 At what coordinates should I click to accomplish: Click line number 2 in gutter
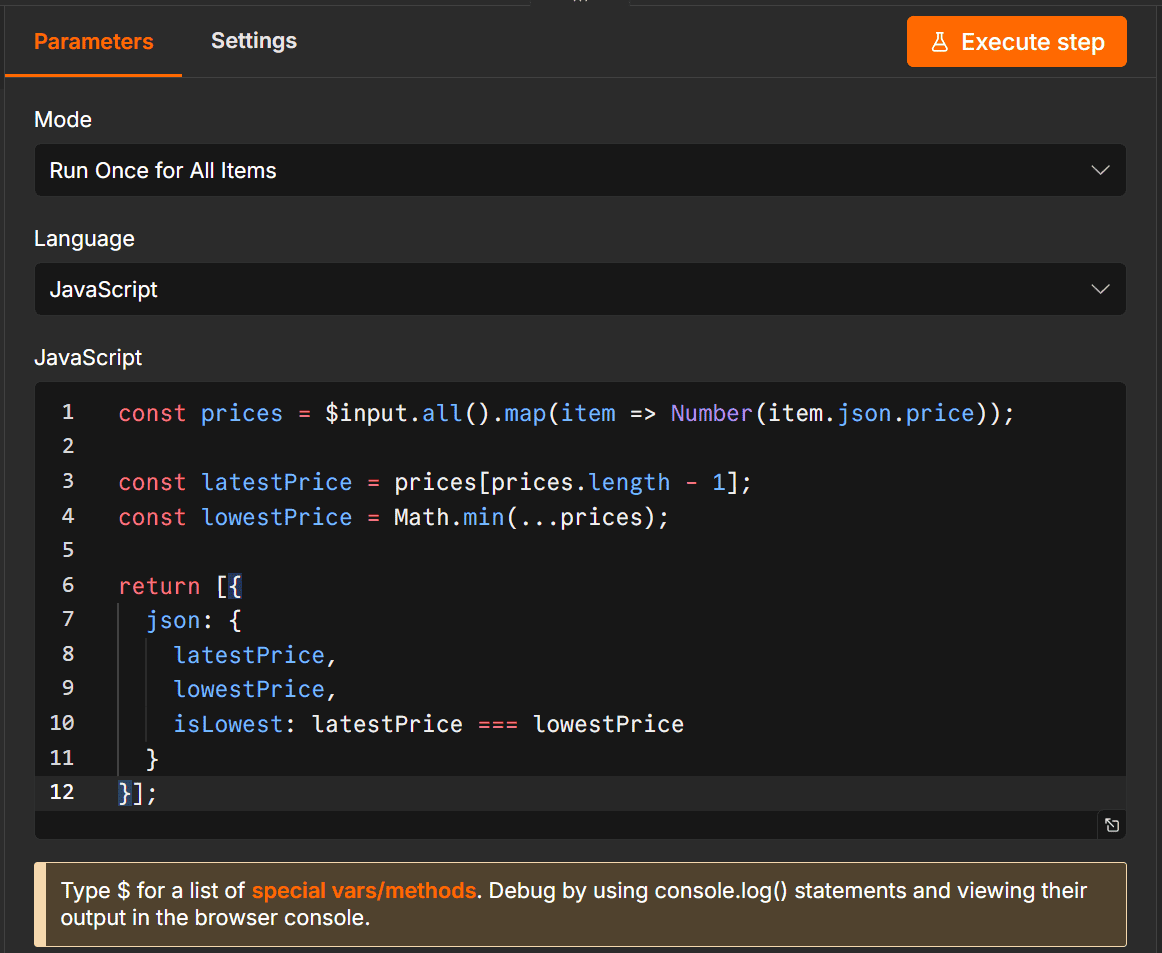pyautogui.click(x=68, y=446)
